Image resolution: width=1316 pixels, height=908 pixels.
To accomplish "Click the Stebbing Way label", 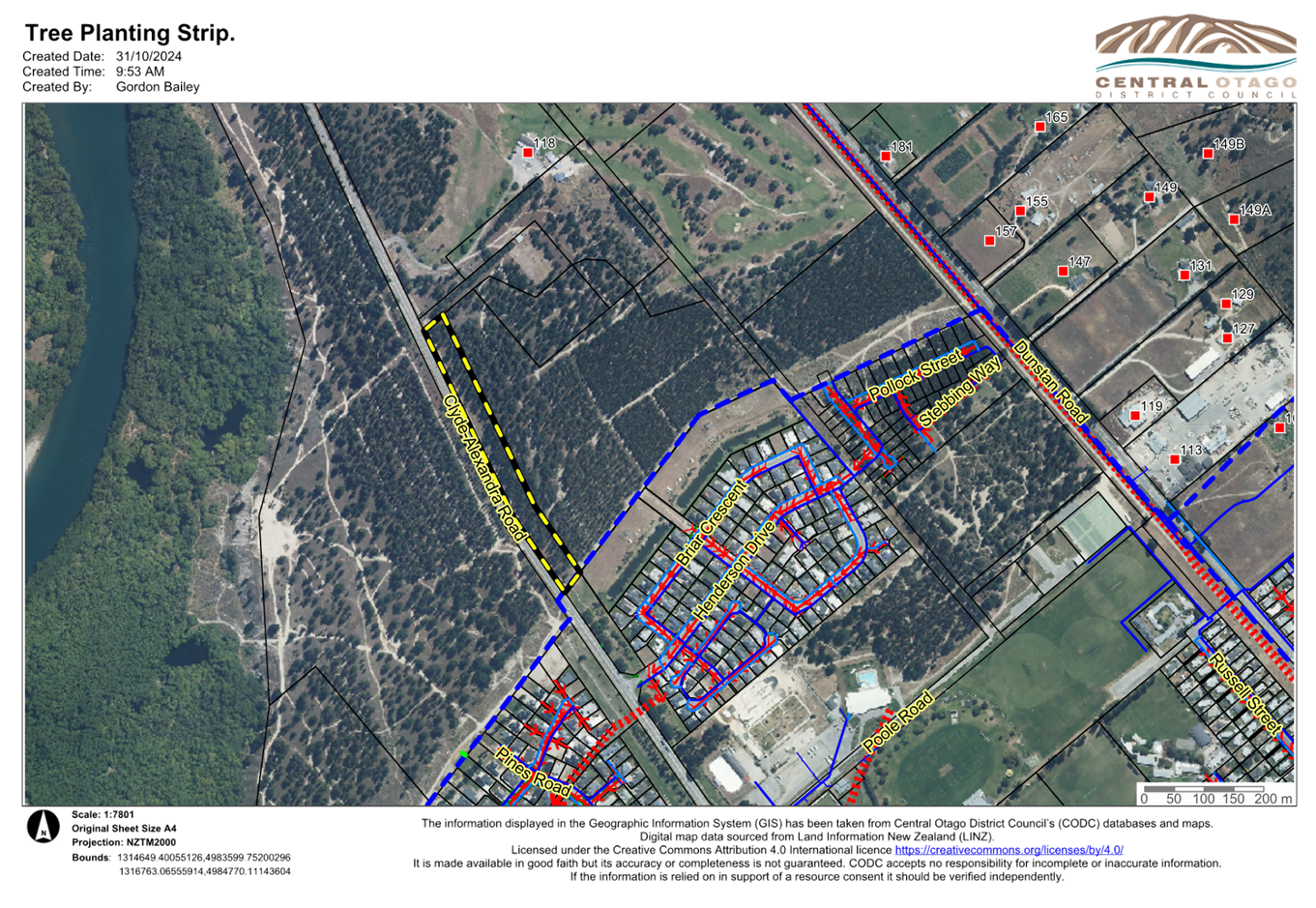I will [959, 392].
